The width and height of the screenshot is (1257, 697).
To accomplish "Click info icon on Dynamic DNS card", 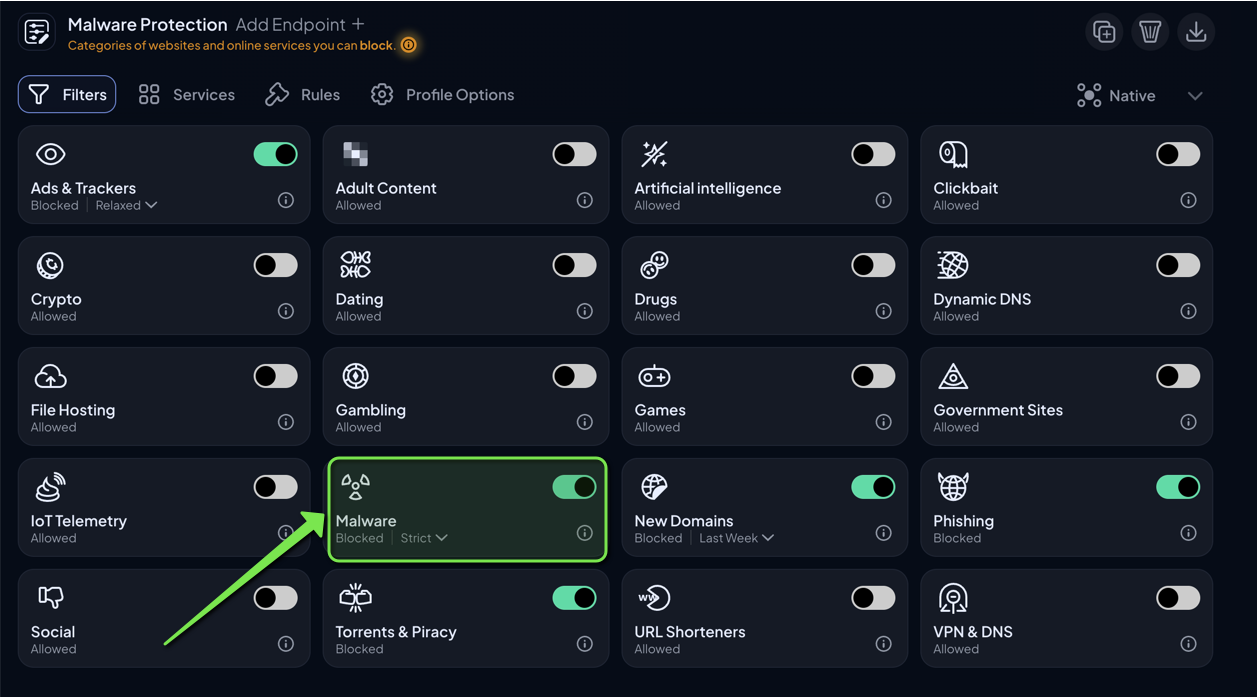I will 1188,311.
